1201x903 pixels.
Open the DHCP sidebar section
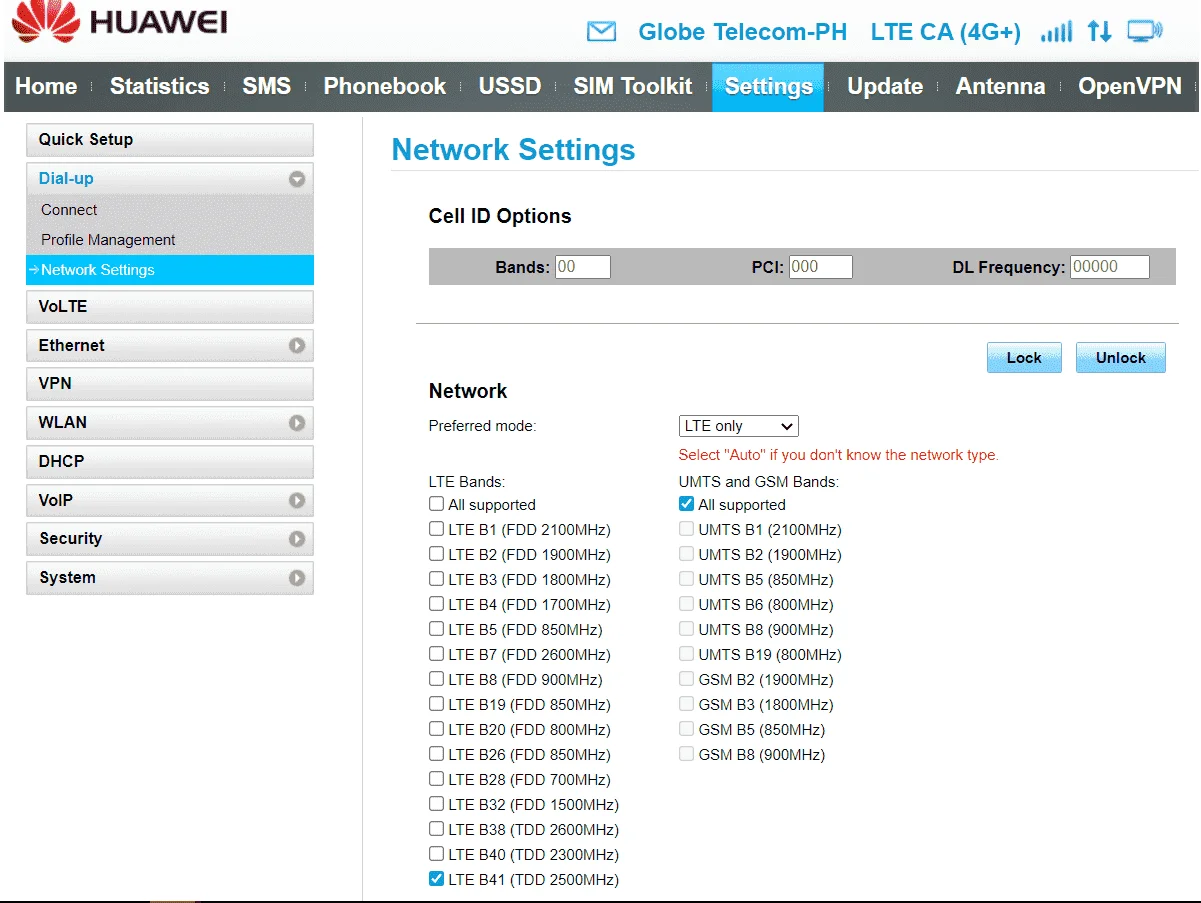[x=170, y=462]
